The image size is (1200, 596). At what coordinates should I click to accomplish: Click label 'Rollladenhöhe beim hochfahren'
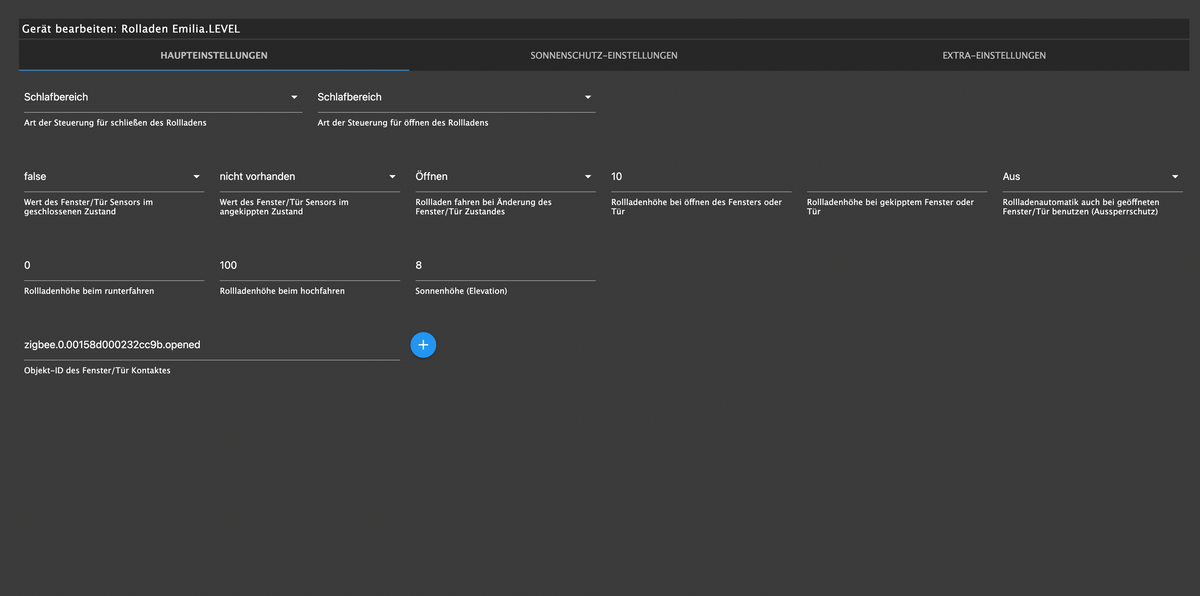[x=282, y=291]
